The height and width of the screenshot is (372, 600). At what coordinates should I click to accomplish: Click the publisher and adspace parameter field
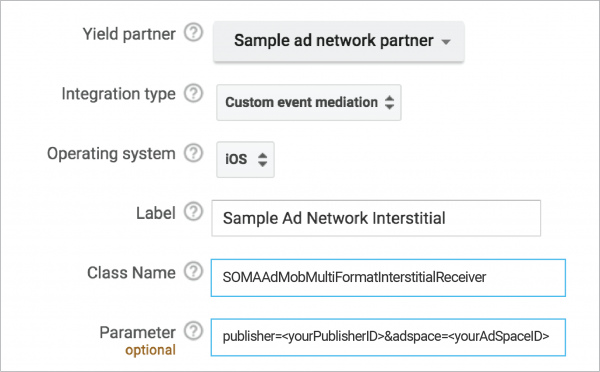tap(388, 337)
